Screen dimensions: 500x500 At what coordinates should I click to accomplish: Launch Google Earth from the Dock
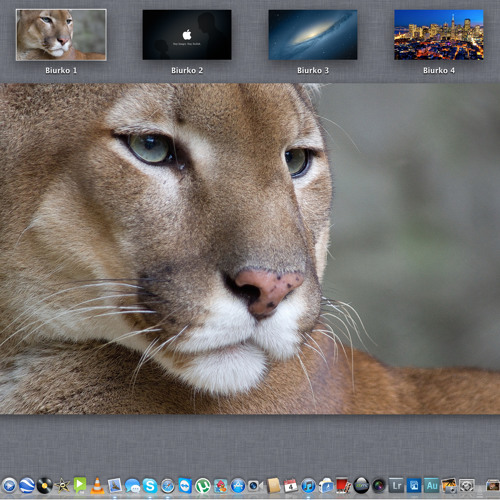tap(27, 485)
